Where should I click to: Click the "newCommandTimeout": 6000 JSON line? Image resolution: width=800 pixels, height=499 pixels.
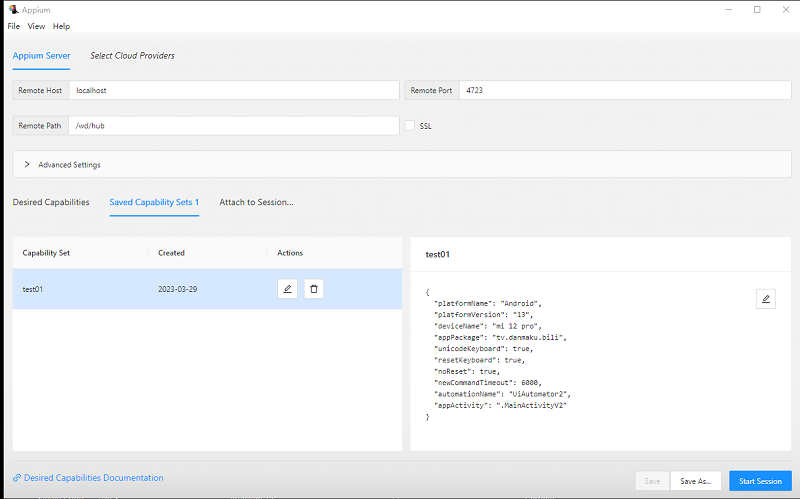(x=488, y=382)
